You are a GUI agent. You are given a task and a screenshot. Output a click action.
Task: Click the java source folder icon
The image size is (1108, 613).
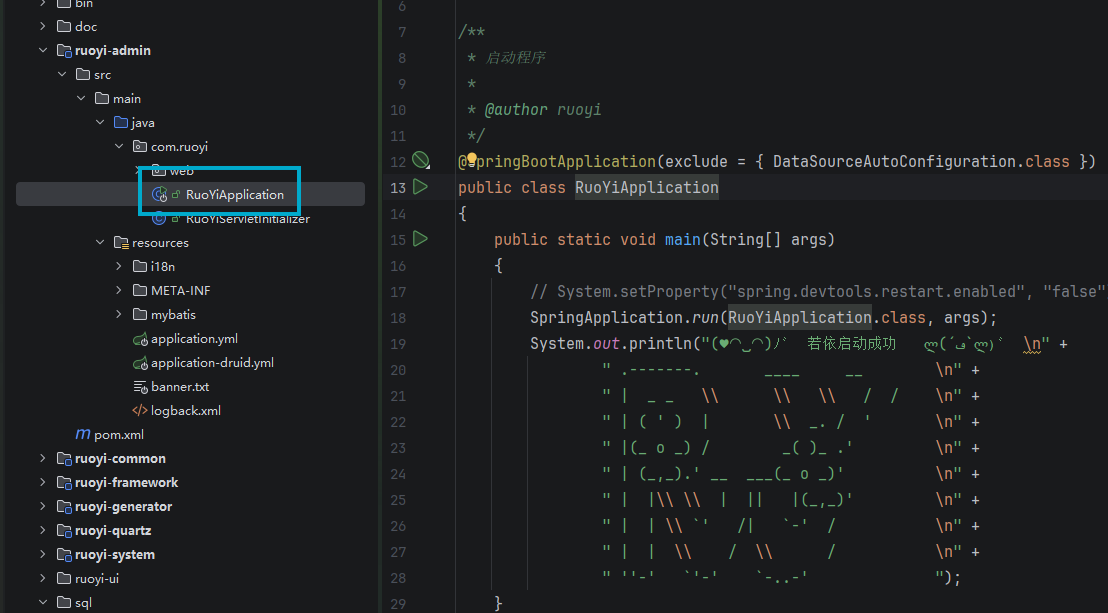[x=121, y=122]
